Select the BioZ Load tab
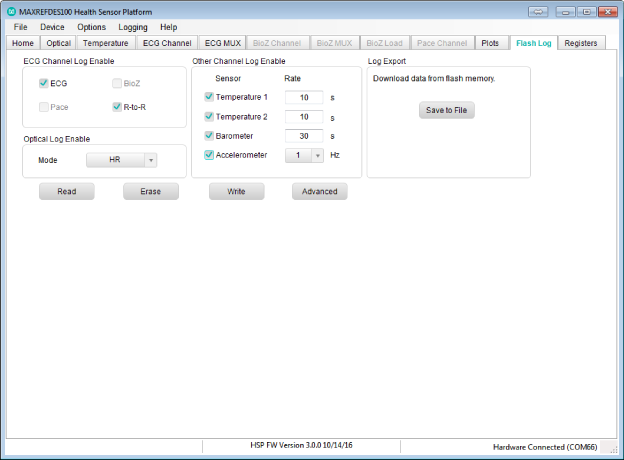Viewport: 624px width, 460px height. tap(384, 43)
